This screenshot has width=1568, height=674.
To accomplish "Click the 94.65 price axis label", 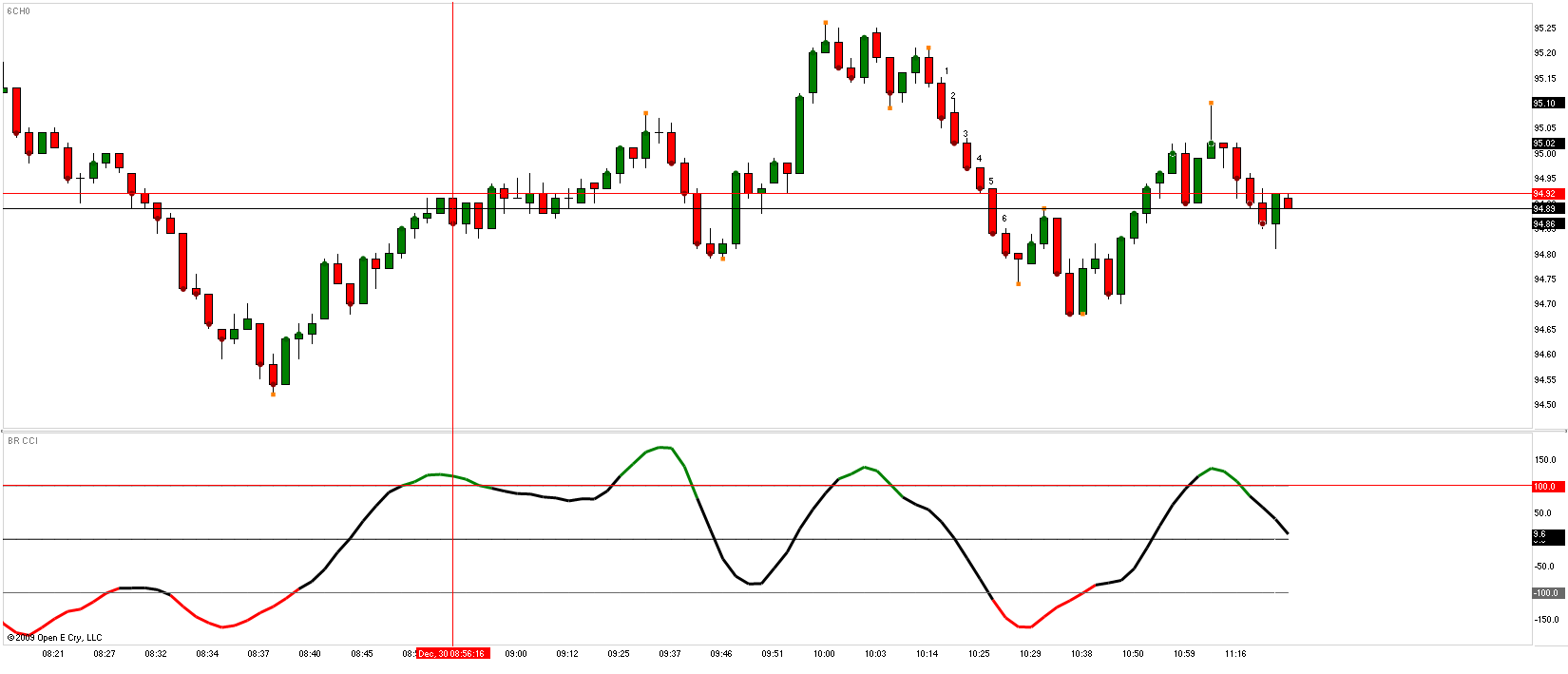I will pyautogui.click(x=1545, y=330).
